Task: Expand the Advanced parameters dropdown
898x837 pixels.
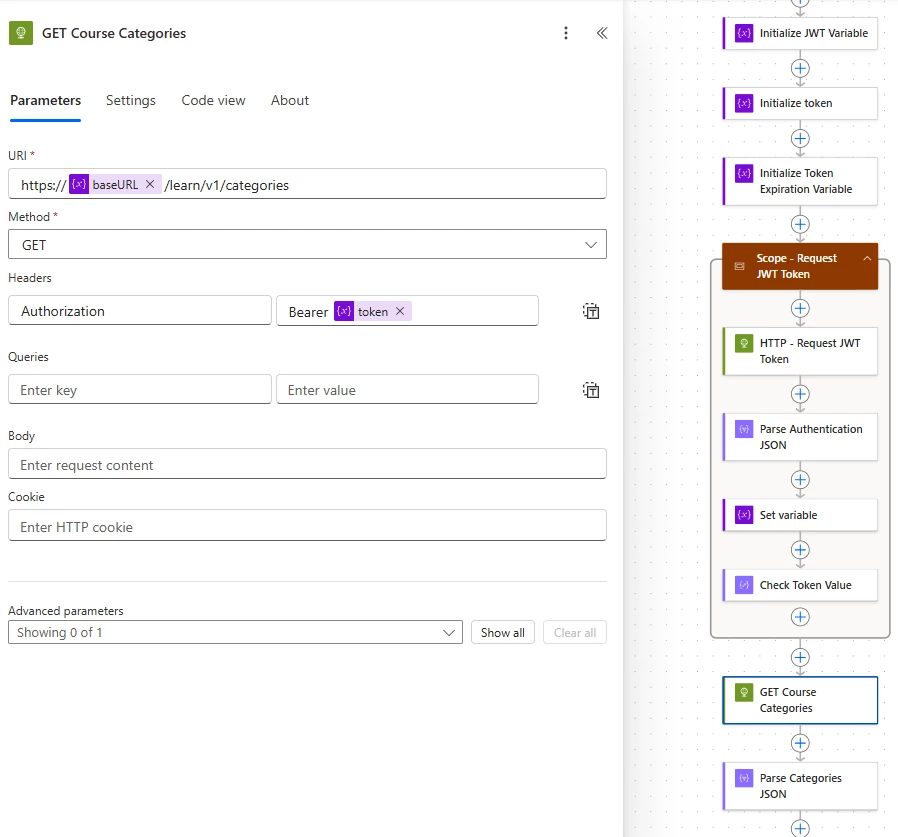Action: 235,632
